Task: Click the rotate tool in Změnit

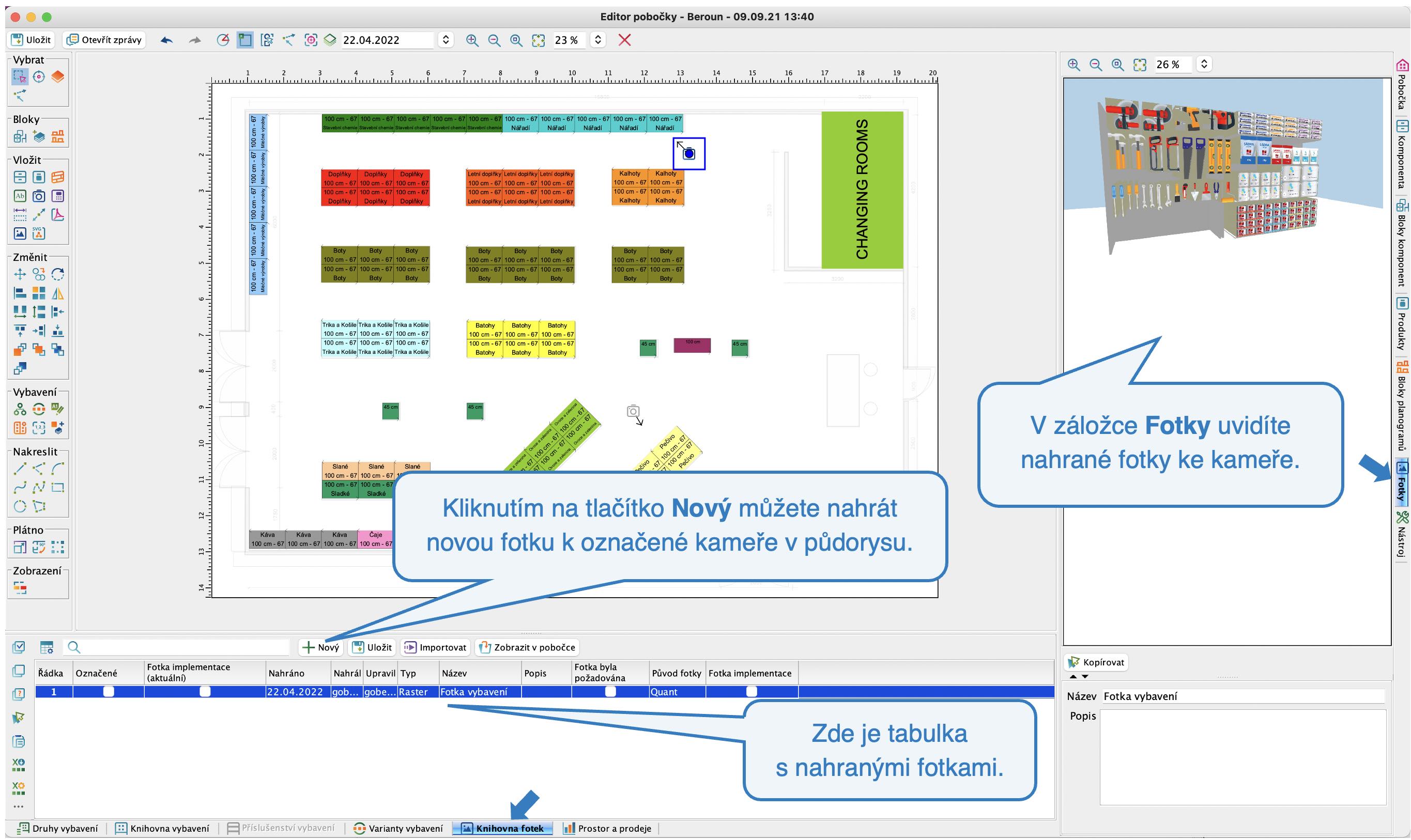Action: pos(58,274)
